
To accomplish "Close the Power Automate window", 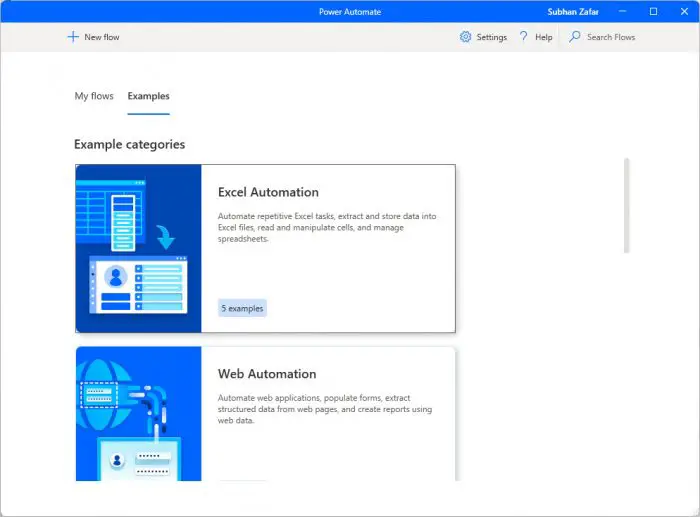I will tap(684, 12).
